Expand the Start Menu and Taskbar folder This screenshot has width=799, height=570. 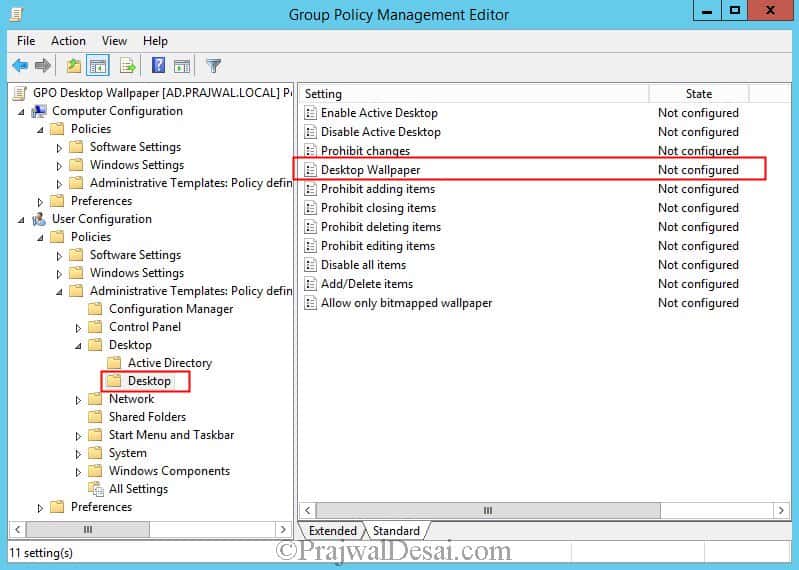click(x=78, y=436)
